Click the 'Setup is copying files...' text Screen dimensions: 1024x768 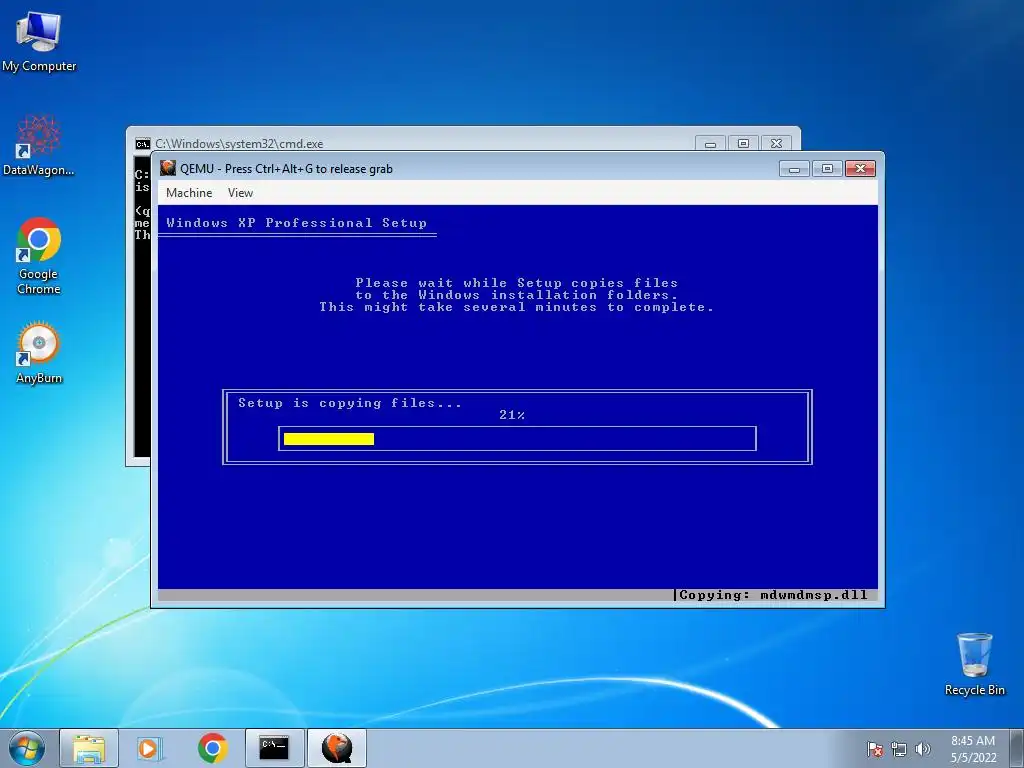coord(349,403)
